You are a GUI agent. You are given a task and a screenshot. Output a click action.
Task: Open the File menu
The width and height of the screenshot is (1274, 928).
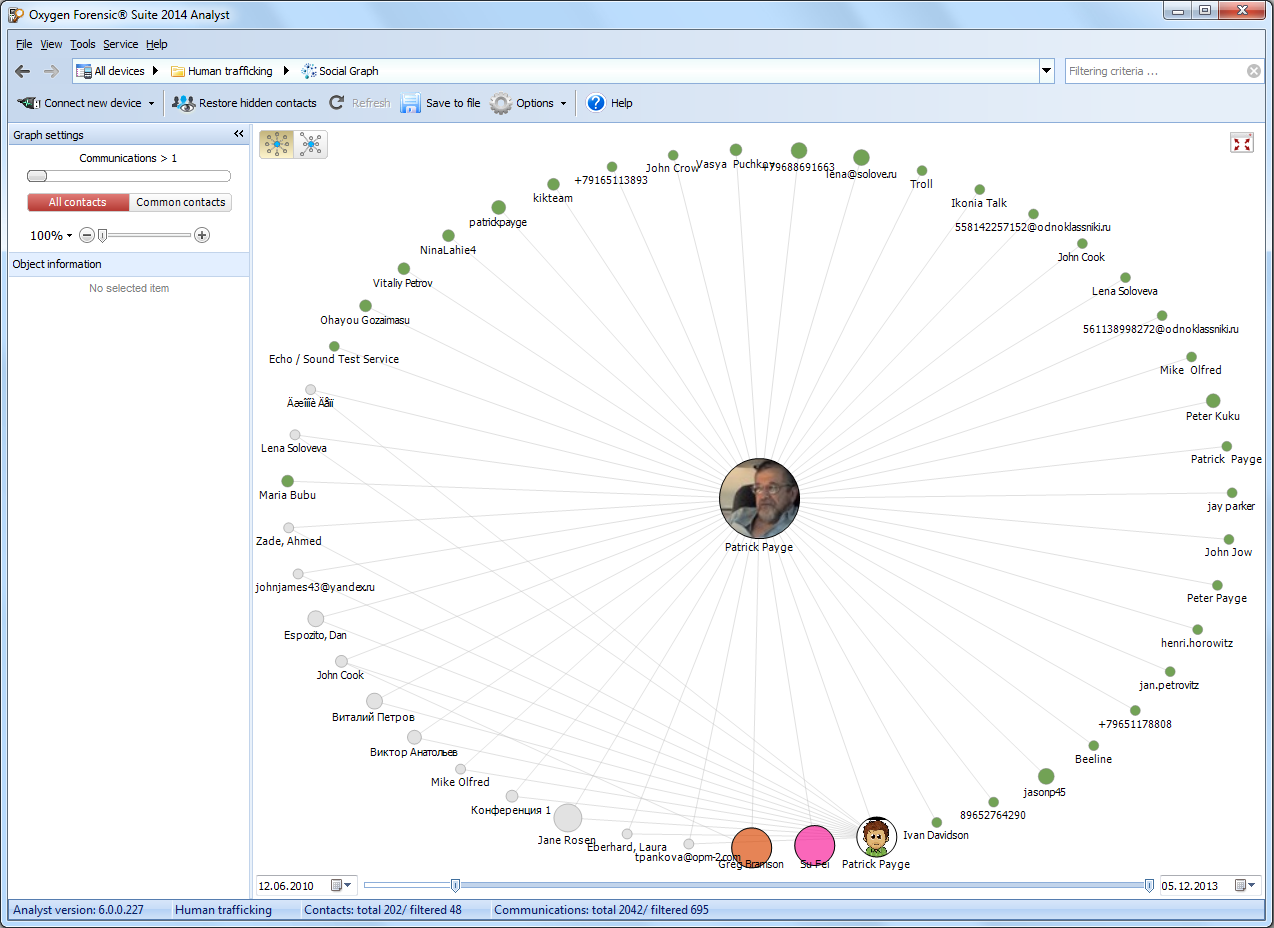pyautogui.click(x=24, y=44)
